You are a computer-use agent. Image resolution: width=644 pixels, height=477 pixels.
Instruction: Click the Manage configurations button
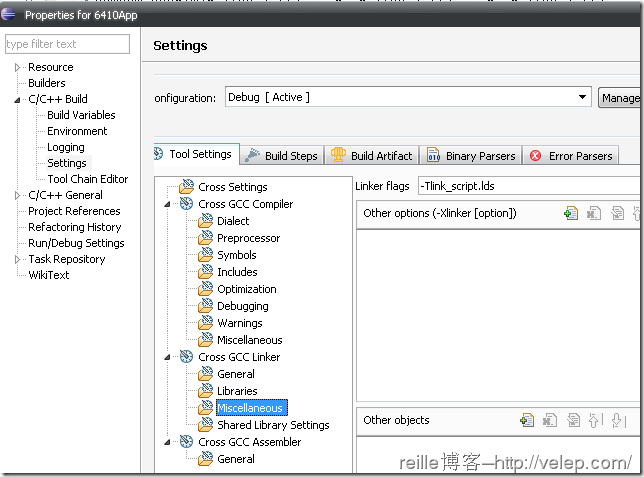[x=620, y=98]
